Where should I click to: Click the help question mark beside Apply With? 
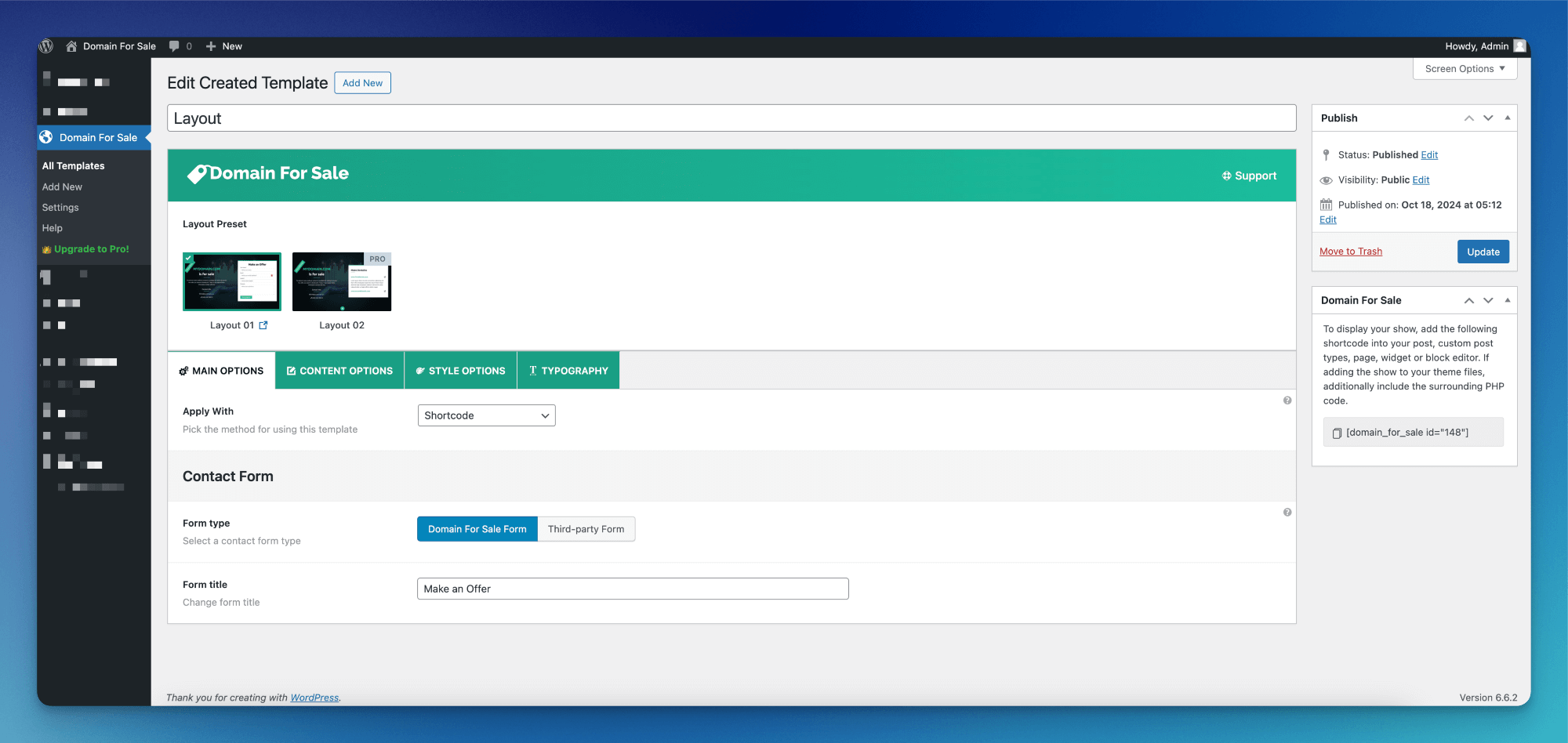tap(1287, 400)
